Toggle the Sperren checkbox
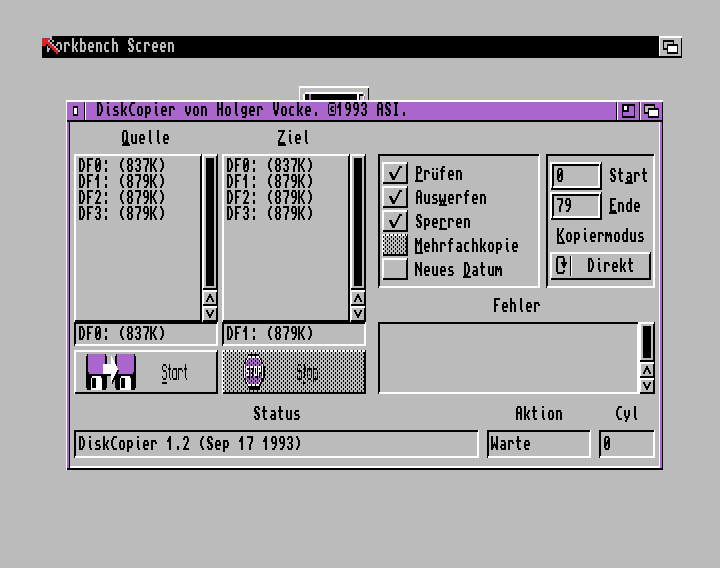Viewport: 720px width, 568px height. pyautogui.click(x=396, y=222)
